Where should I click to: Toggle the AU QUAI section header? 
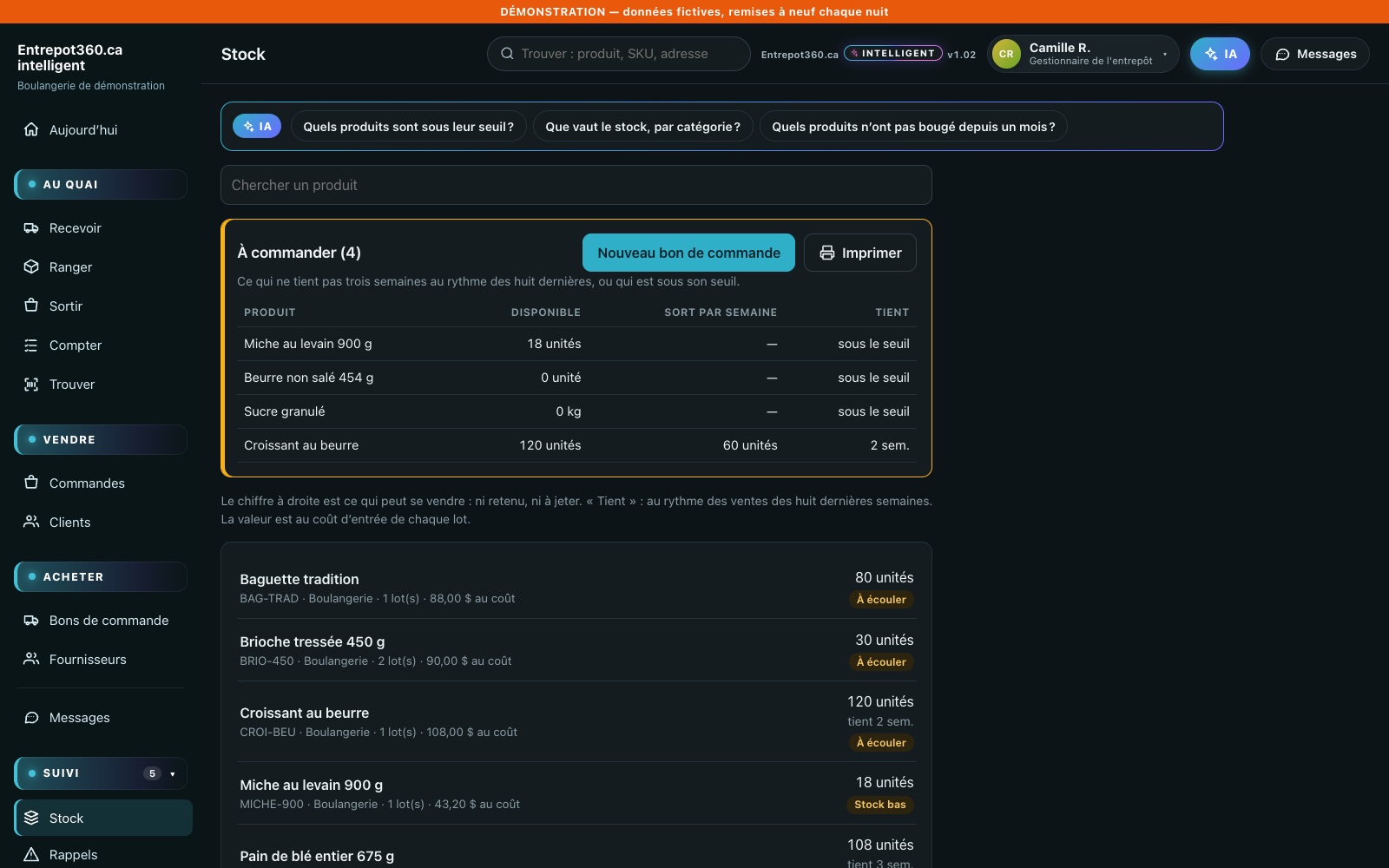point(101,184)
